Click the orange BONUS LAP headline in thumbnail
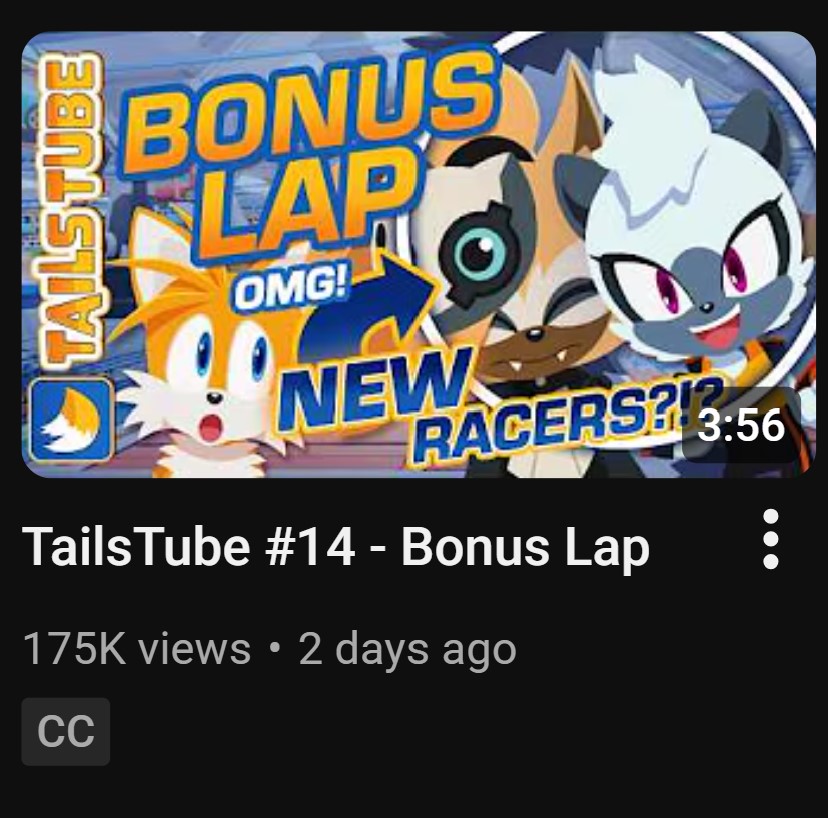The height and width of the screenshot is (818, 828). coord(306,153)
